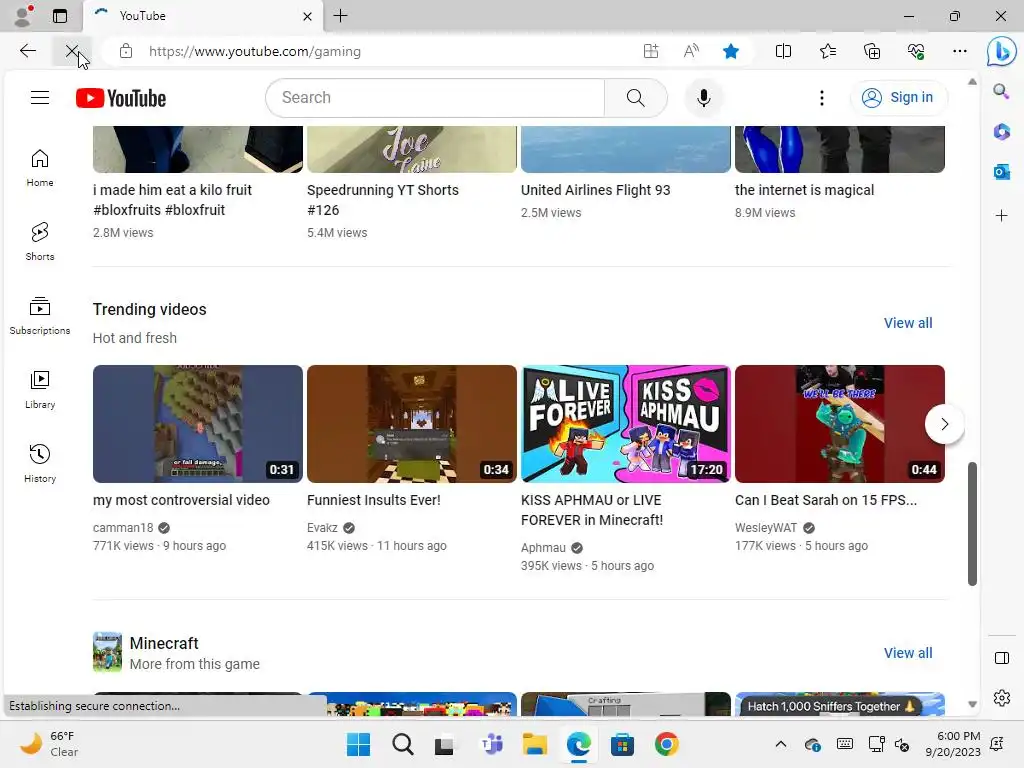Show hidden system tray icons
The width and height of the screenshot is (1024, 768).
[x=780, y=744]
